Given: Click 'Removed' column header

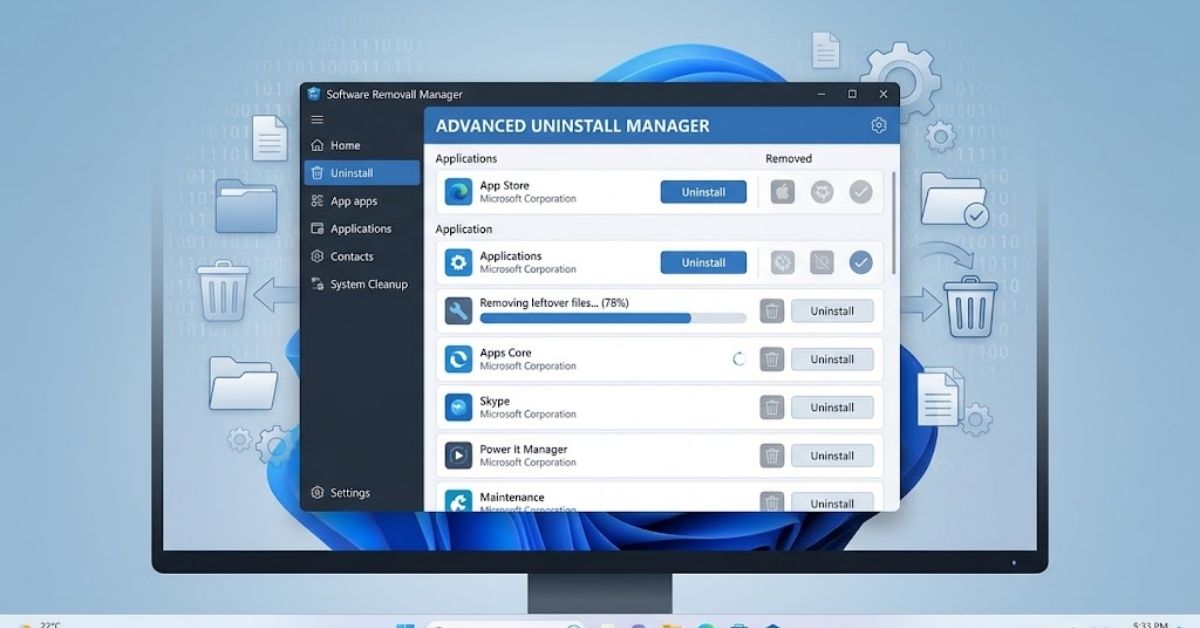Looking at the screenshot, I should (789, 158).
